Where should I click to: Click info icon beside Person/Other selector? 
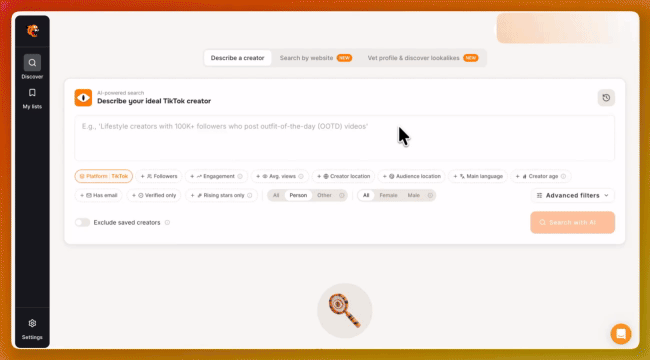tap(342, 195)
